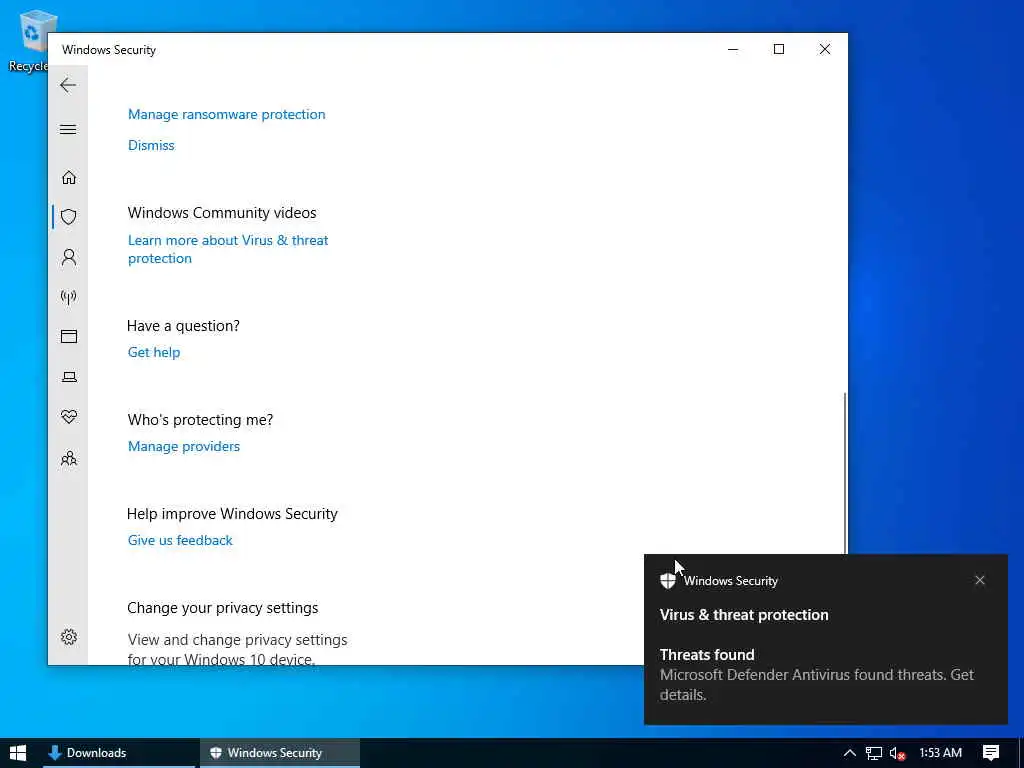The width and height of the screenshot is (1024, 768).
Task: Open Family options icon
Action: (x=69, y=458)
